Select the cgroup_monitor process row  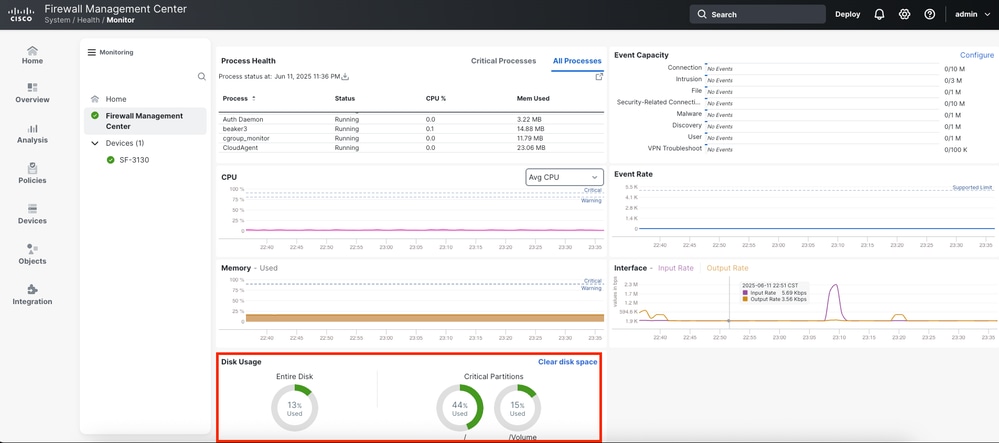[412, 138]
